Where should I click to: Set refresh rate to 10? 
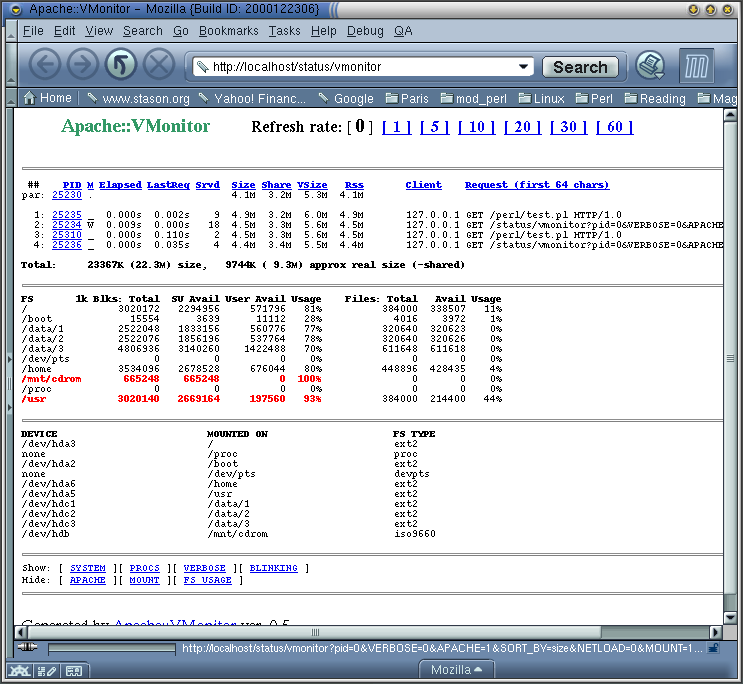[476, 127]
